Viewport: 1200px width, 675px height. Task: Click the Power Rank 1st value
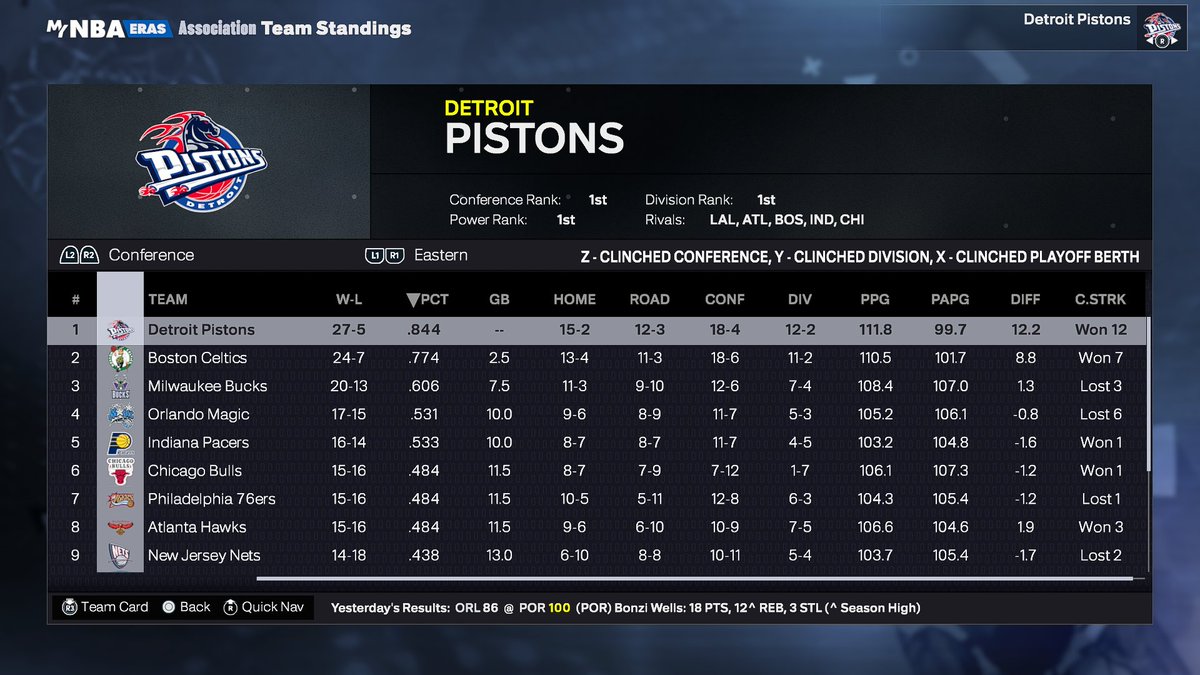click(566, 220)
